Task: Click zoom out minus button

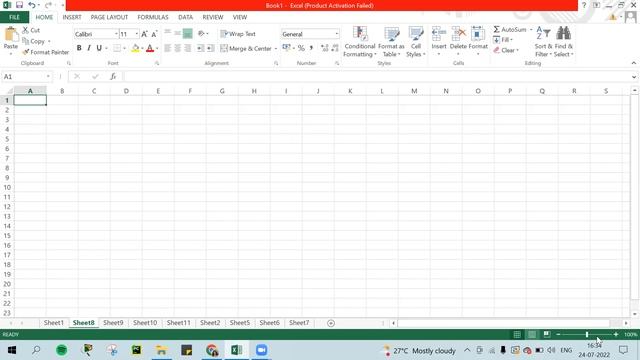Action: tap(558, 334)
